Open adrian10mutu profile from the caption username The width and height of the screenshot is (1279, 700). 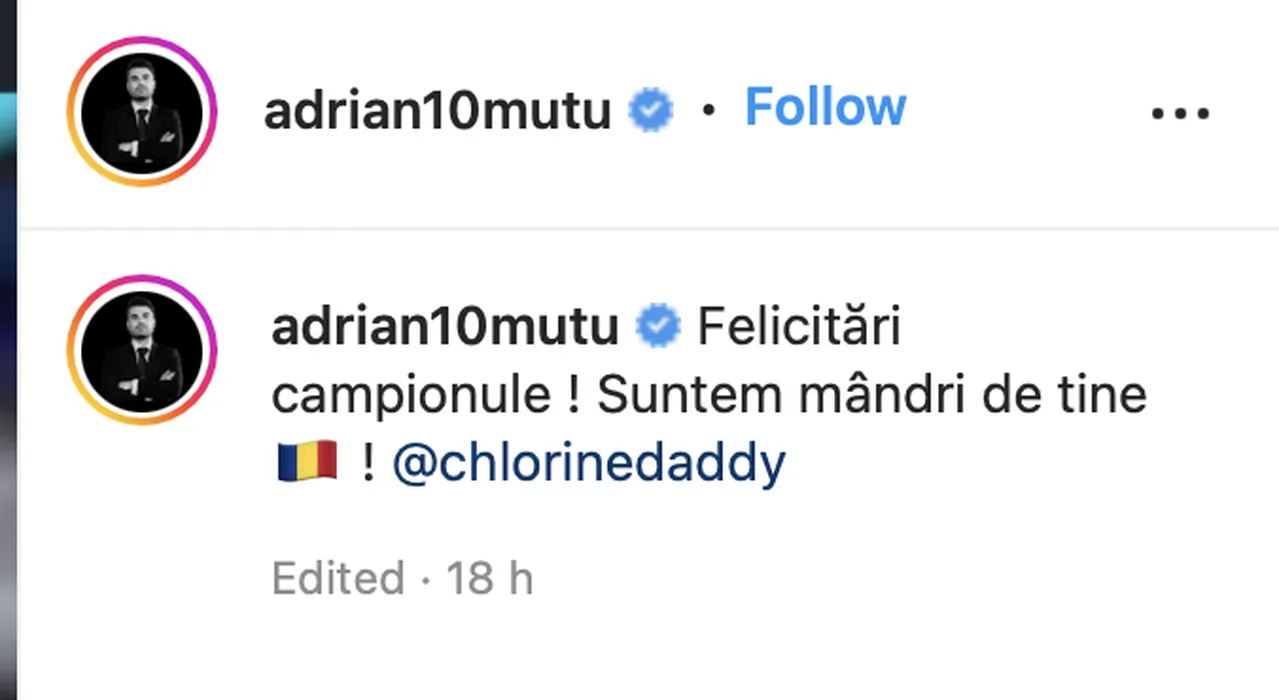(x=444, y=329)
